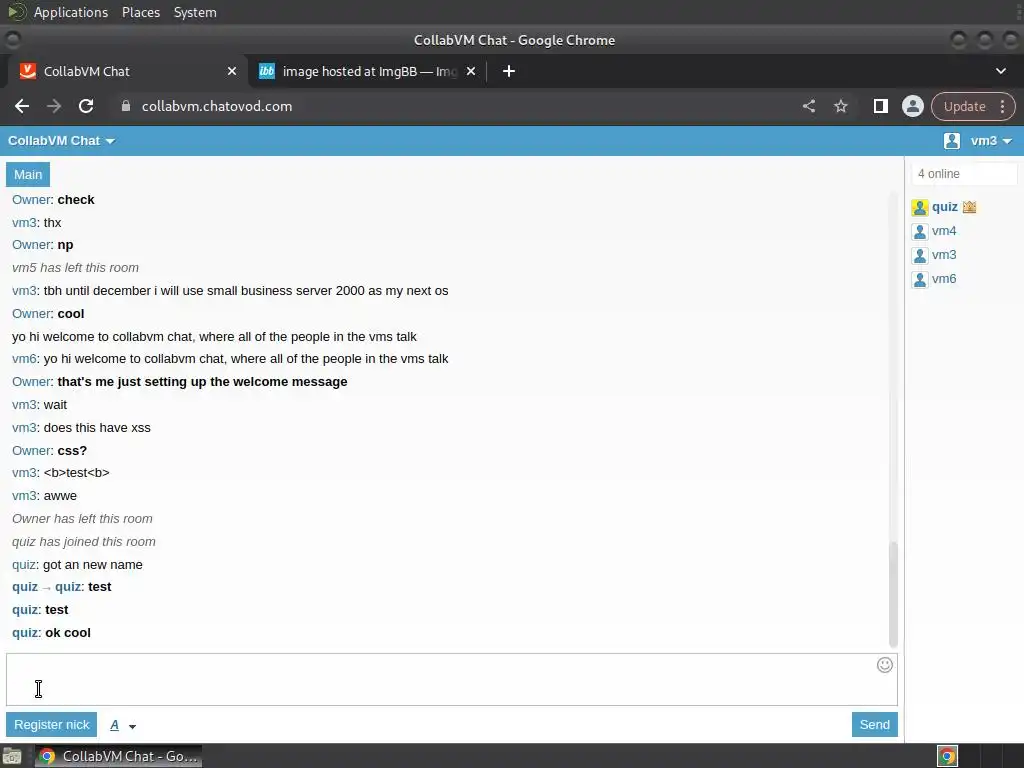Viewport: 1024px width, 768px height.
Task: Click the browser forward arrow
Action: [54, 106]
